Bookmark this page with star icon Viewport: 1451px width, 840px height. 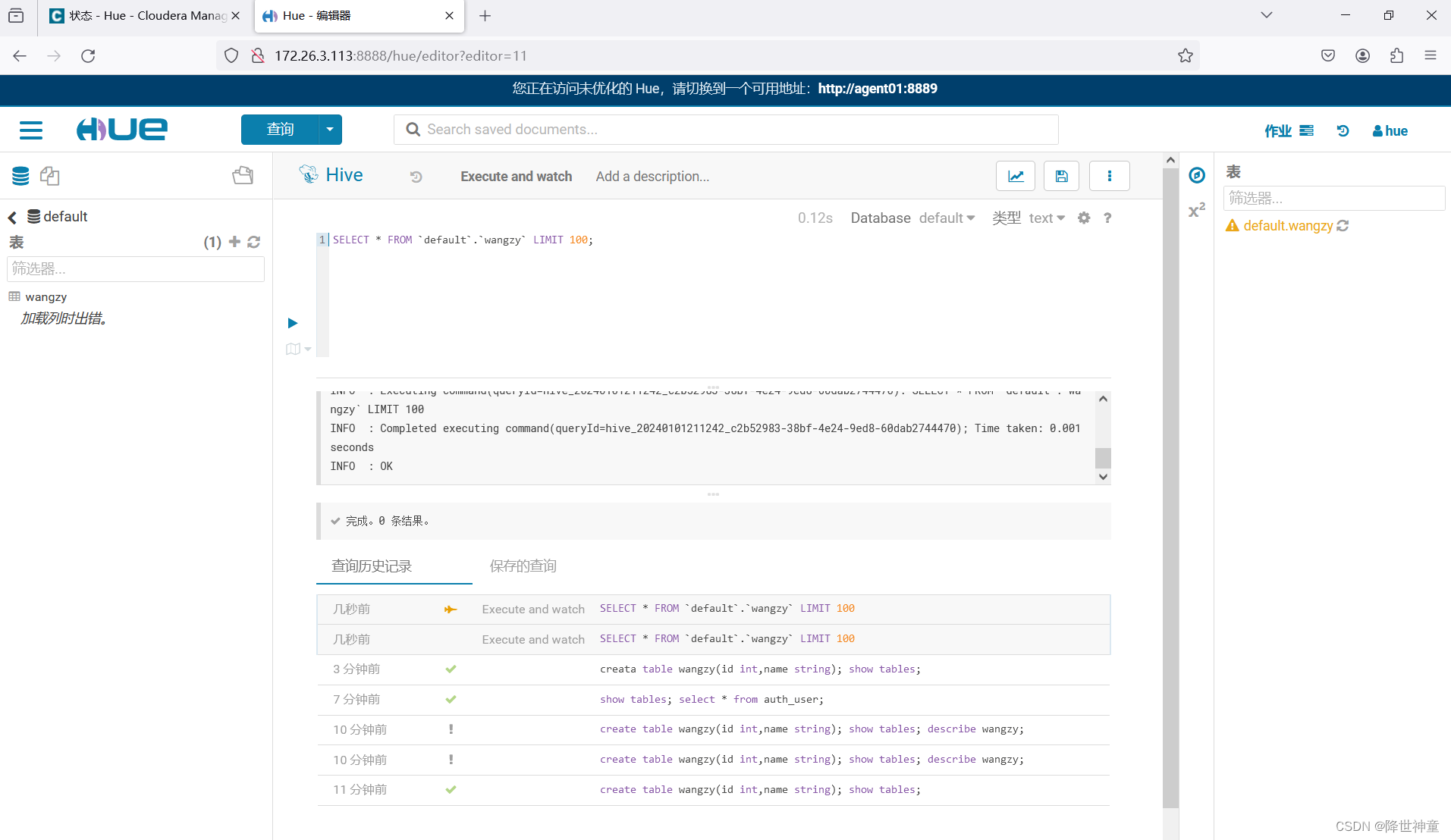click(1186, 55)
